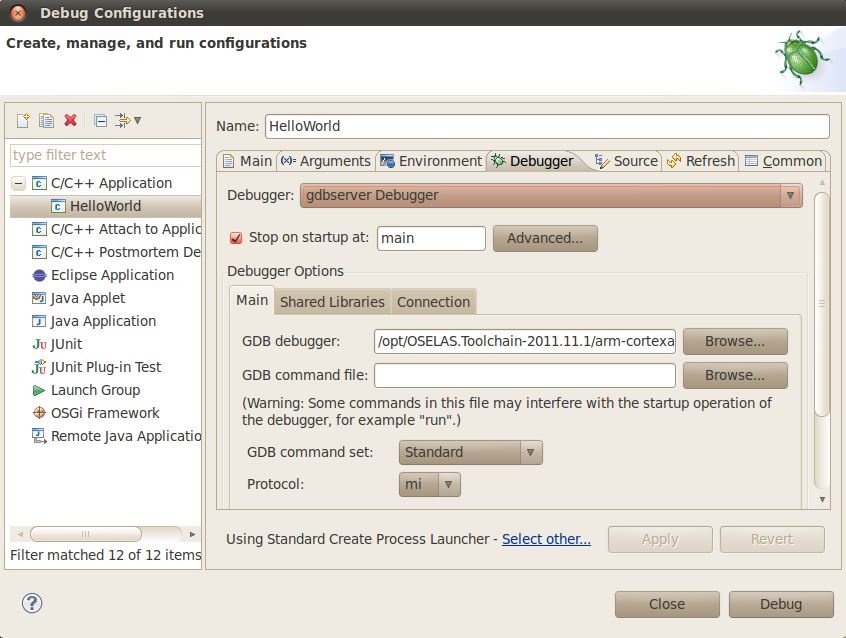The height and width of the screenshot is (638, 846).
Task: Click the Stop on startup main field
Action: tap(431, 238)
